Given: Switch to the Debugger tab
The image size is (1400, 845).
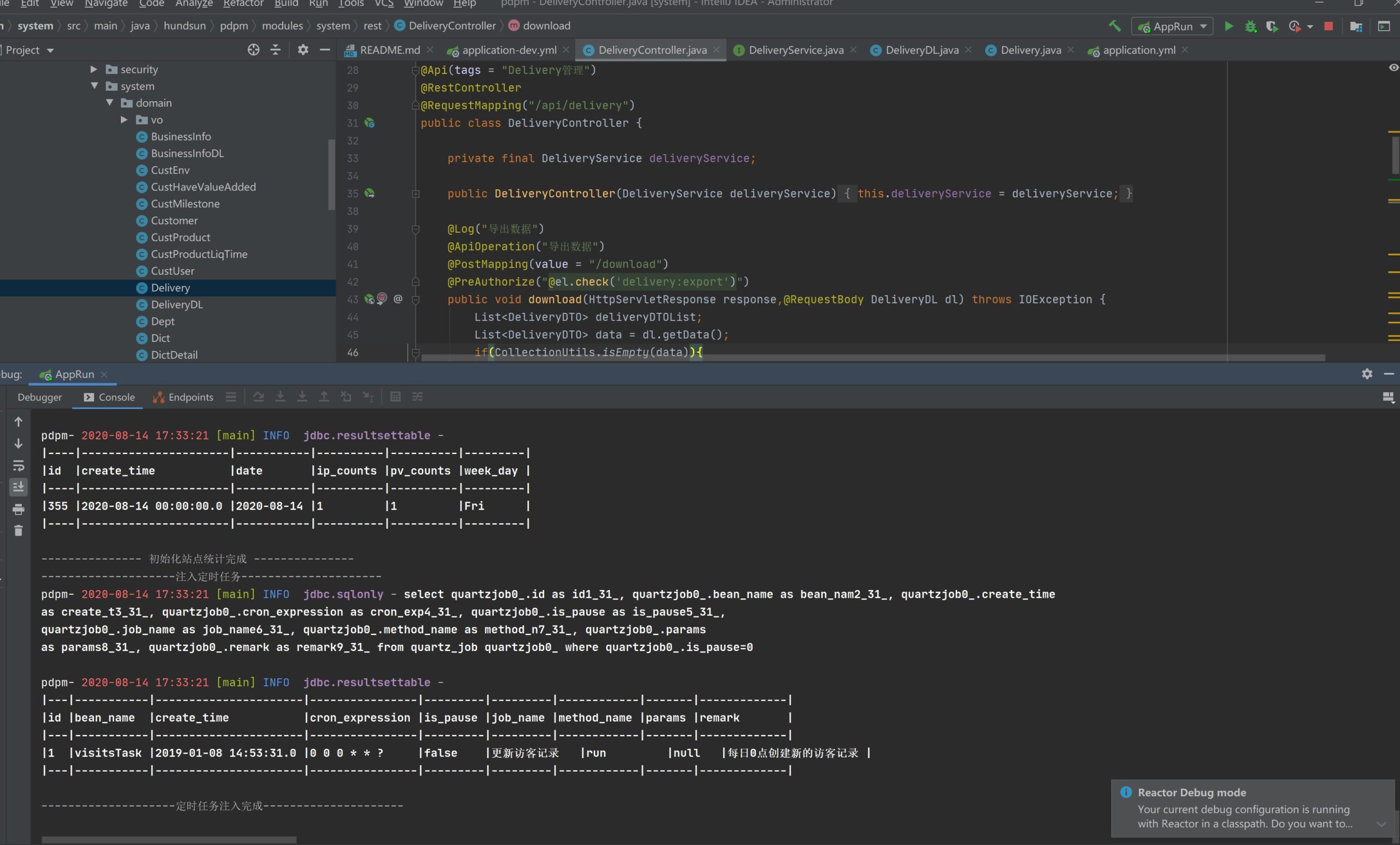Looking at the screenshot, I should pyautogui.click(x=39, y=397).
